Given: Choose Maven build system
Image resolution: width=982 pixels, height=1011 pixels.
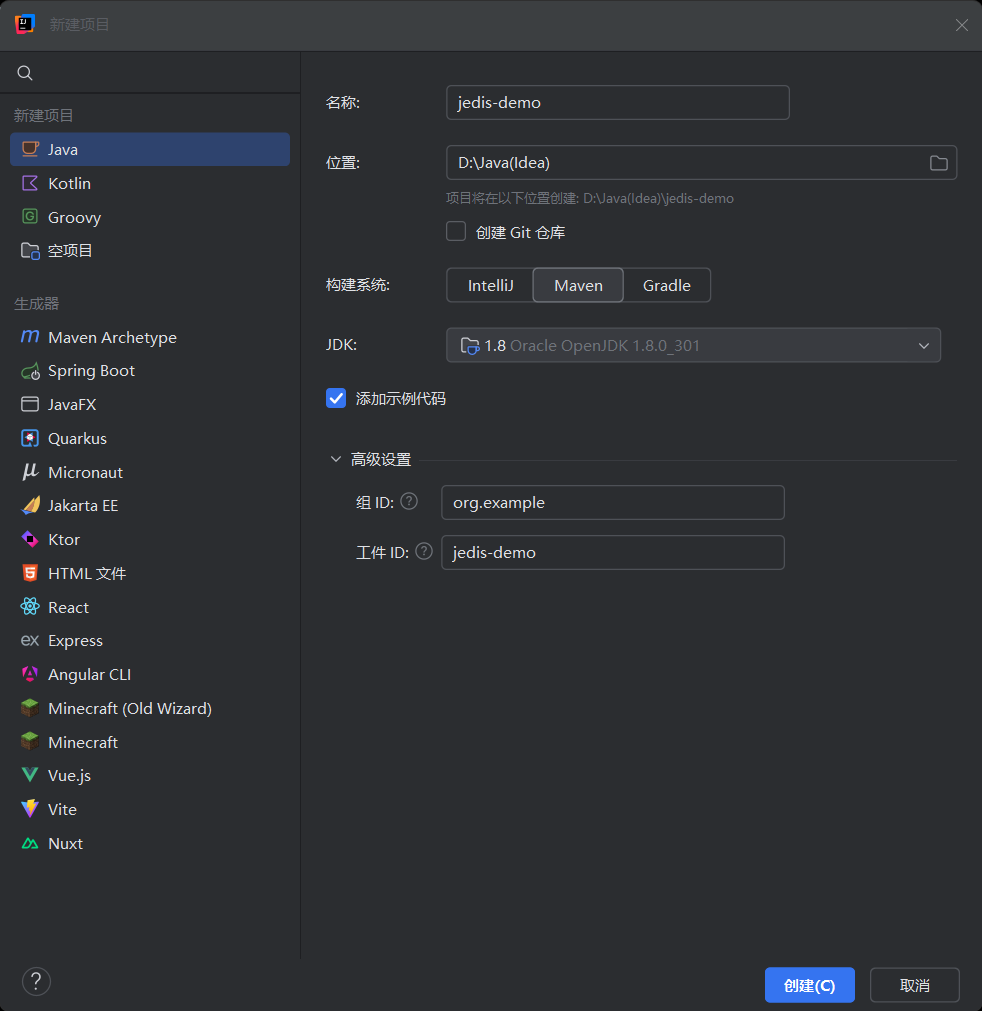Looking at the screenshot, I should pyautogui.click(x=578, y=285).
